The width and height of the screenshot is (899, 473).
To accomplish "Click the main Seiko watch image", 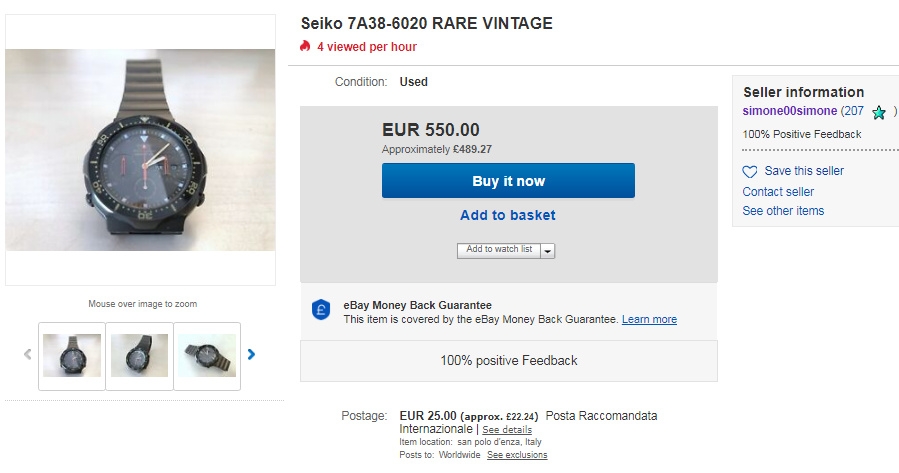I will (140, 150).
